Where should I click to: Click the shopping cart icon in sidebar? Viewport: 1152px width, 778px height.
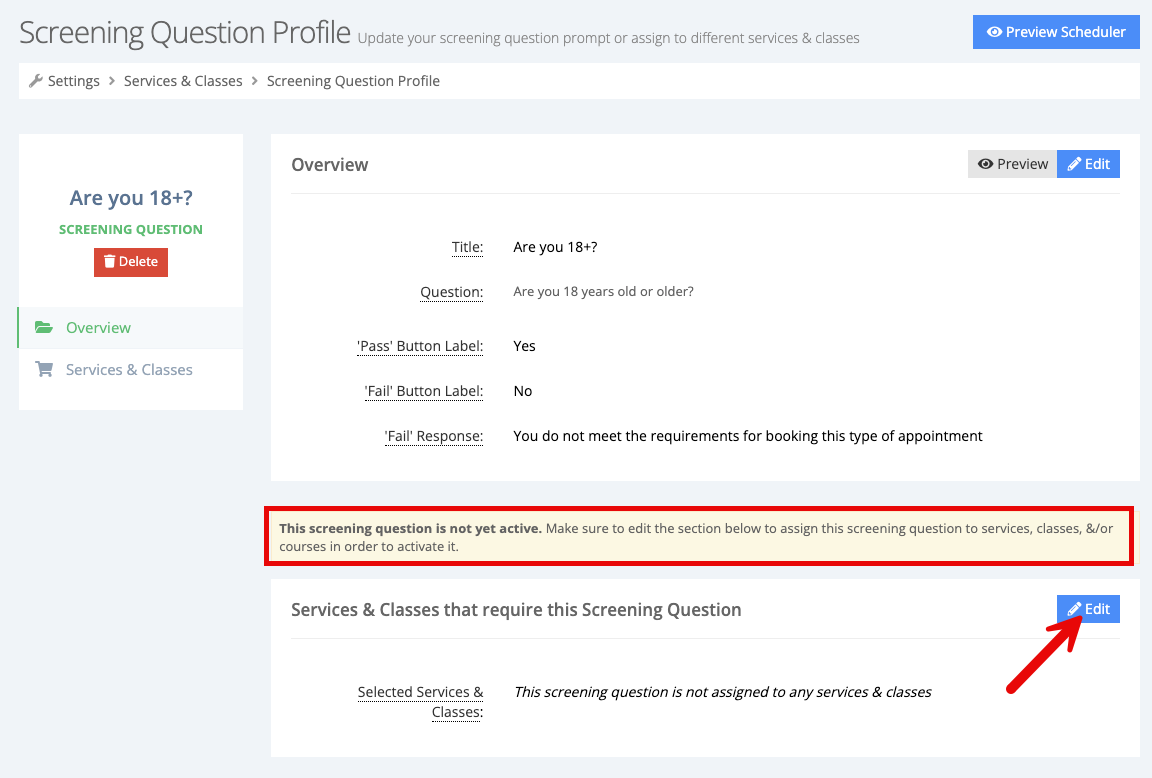point(44,370)
